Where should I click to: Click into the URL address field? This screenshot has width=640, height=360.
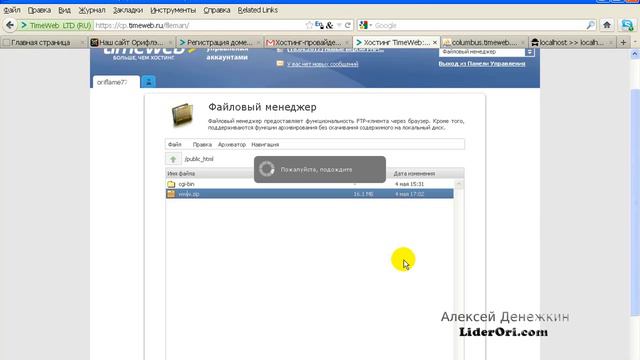pyautogui.click(x=200, y=25)
